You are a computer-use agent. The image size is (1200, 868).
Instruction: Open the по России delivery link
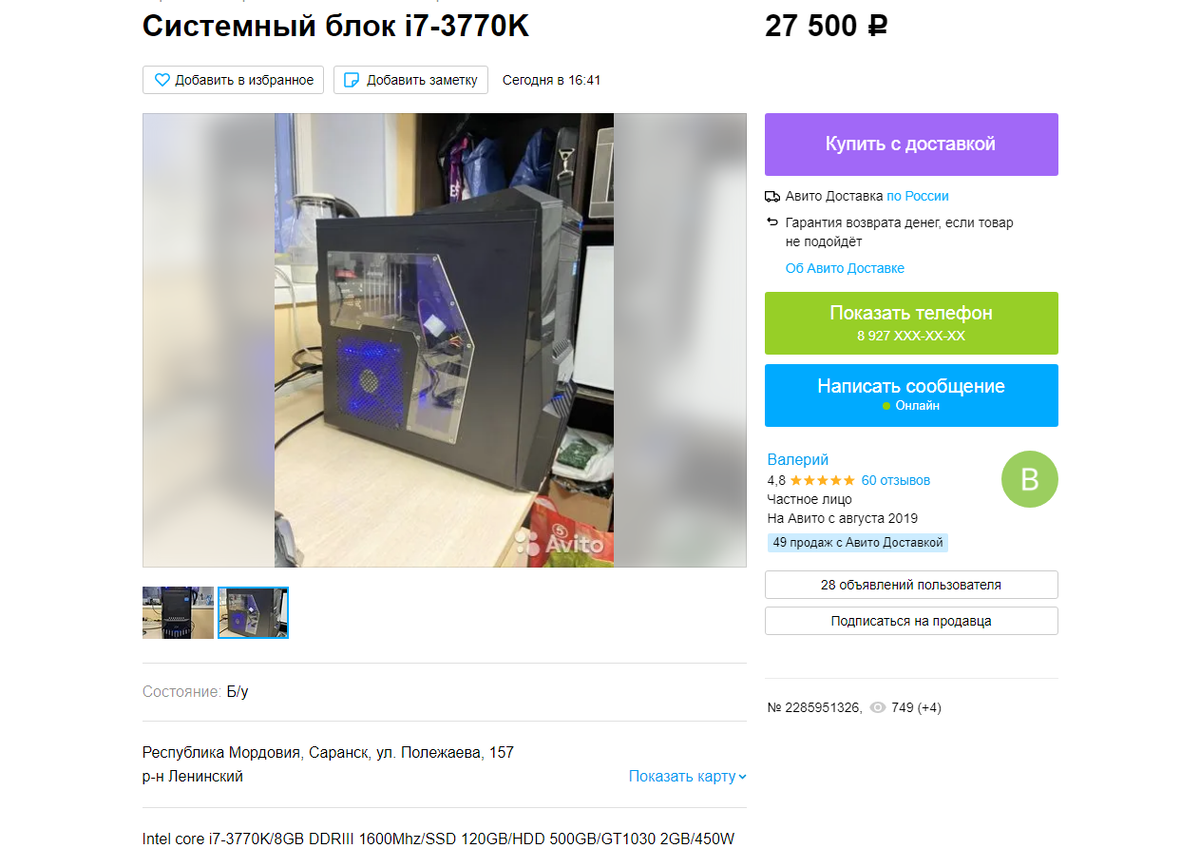click(917, 196)
